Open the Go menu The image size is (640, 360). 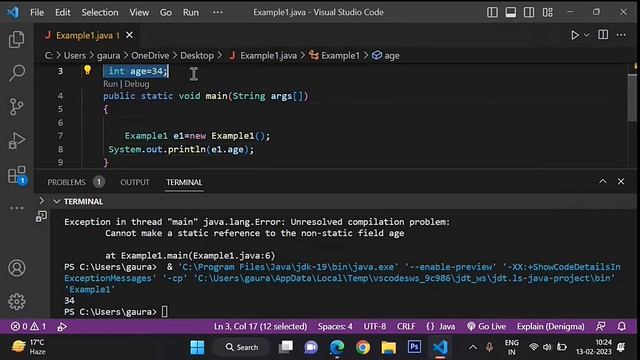(x=165, y=12)
